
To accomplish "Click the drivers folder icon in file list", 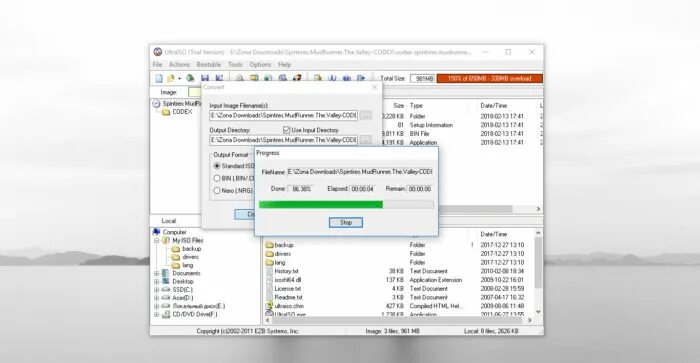I will point(269,254).
